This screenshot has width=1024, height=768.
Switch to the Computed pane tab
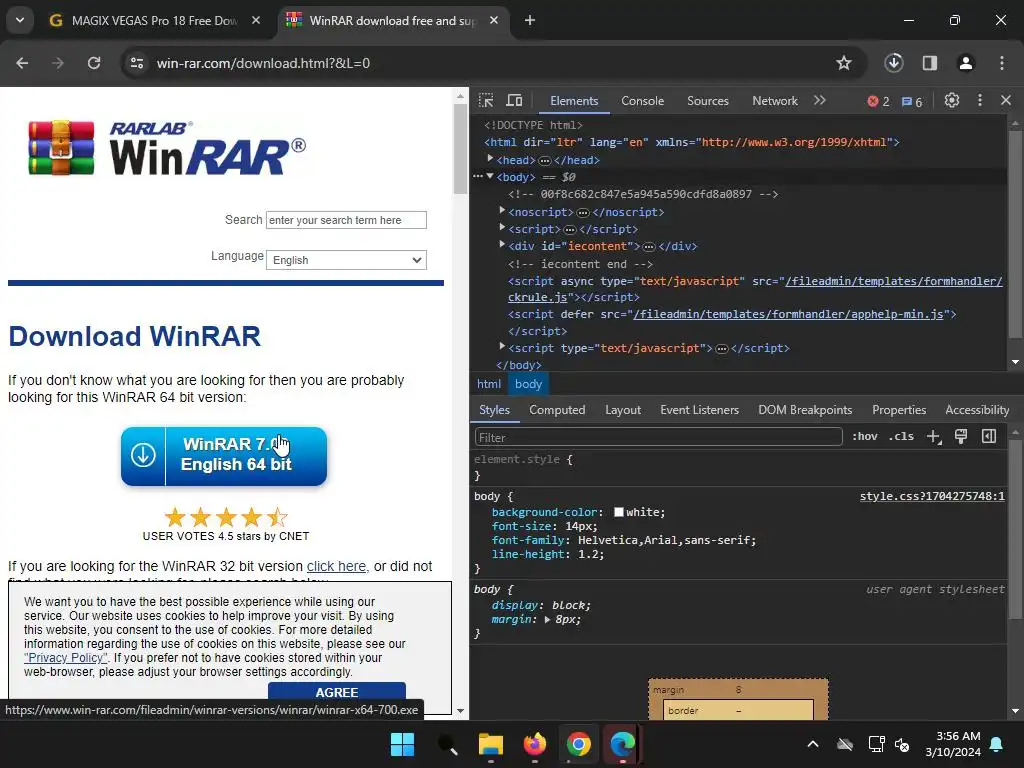557,410
